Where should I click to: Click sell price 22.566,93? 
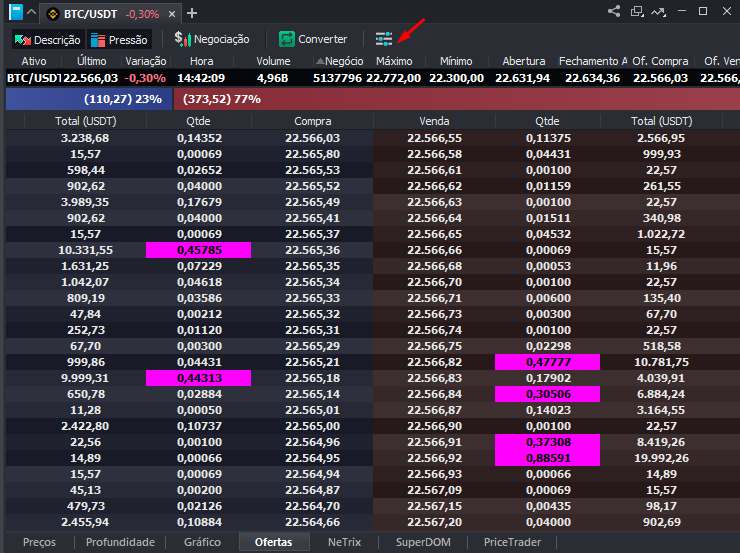point(434,474)
